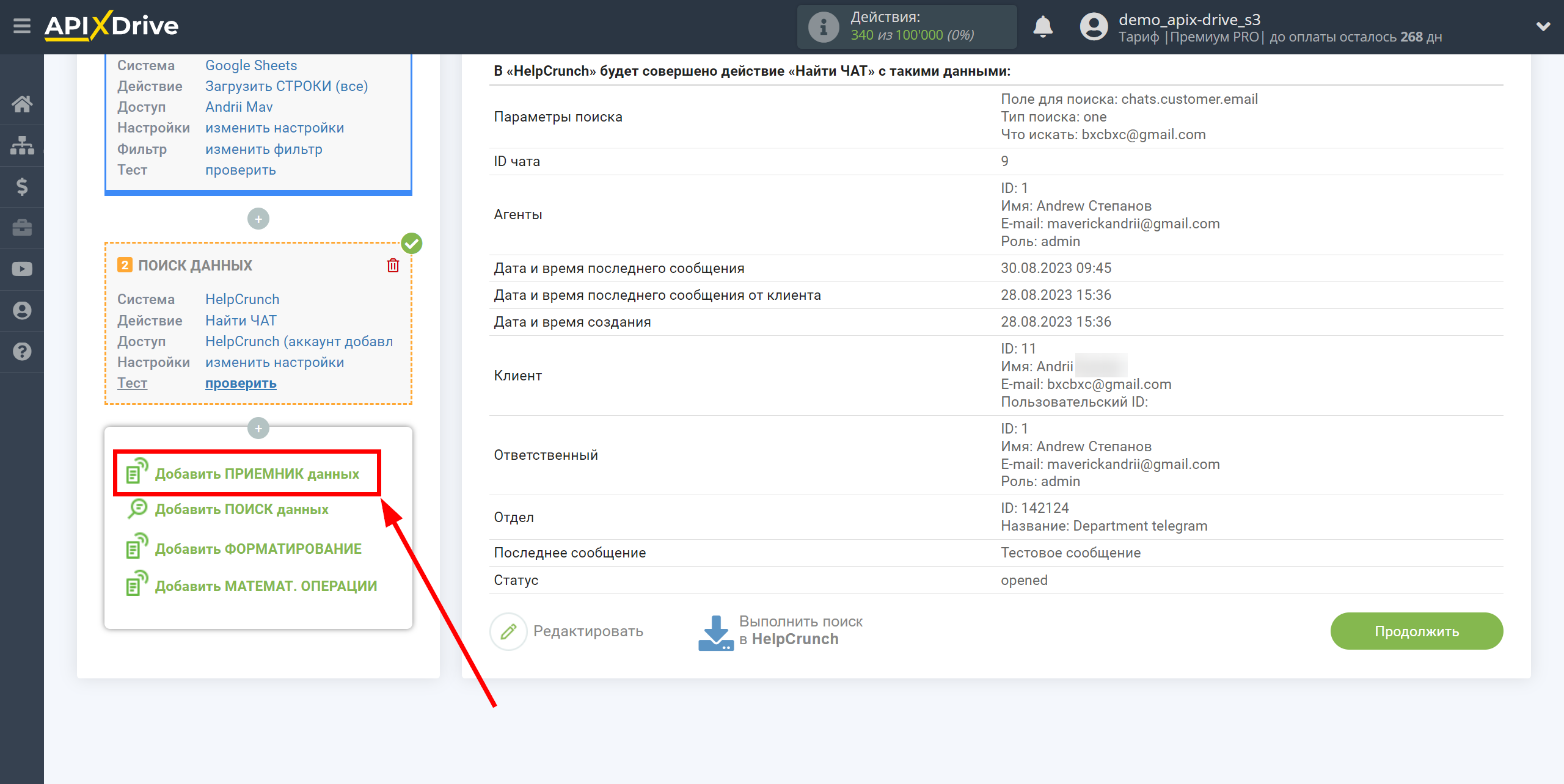This screenshot has width=1564, height=784.
Task: Click Добавить МАТЕМАТ. ОПЕРАЦИИ
Action: [266, 586]
